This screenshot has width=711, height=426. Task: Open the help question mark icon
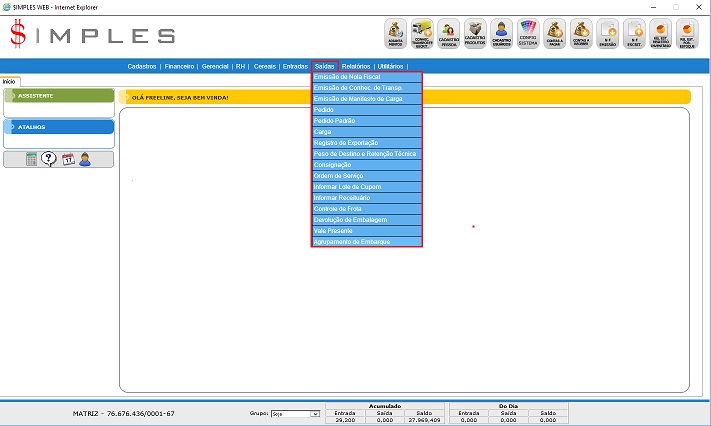point(48,159)
